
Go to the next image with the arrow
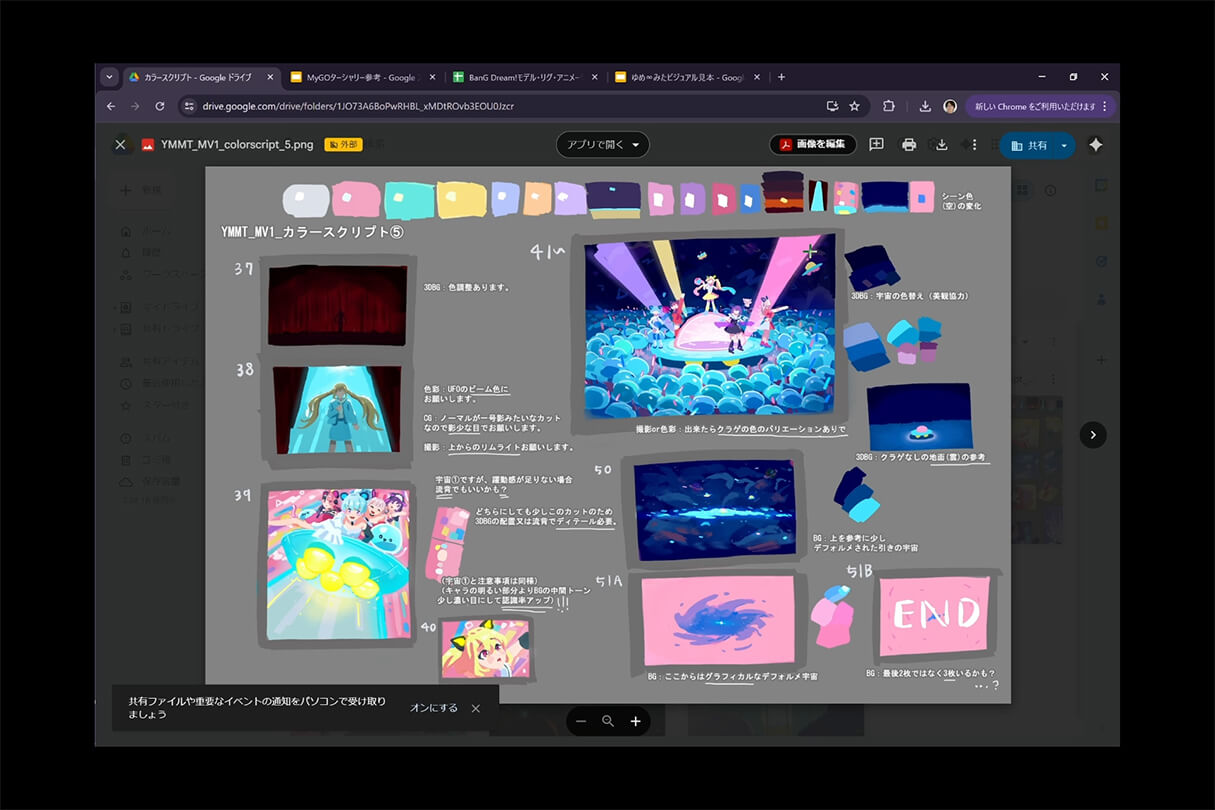point(1092,435)
